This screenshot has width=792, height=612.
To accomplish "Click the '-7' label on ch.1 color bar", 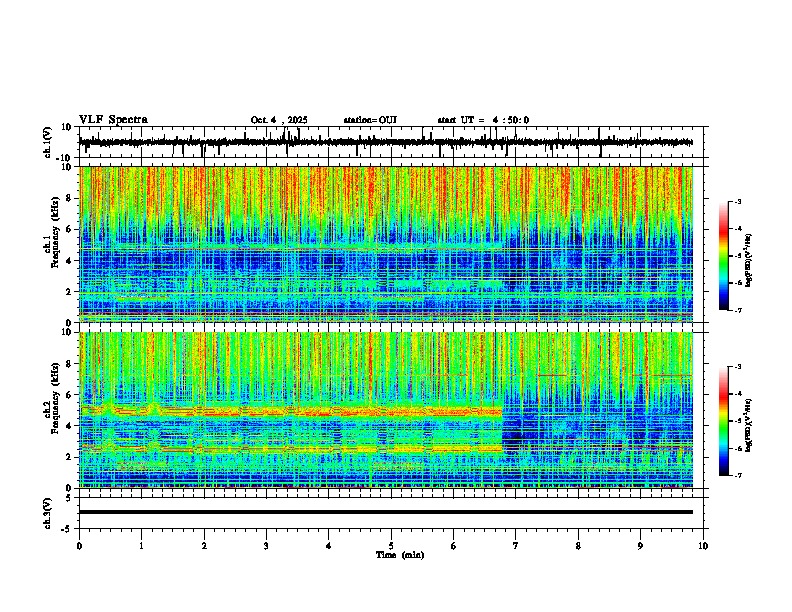I will coord(737,310).
